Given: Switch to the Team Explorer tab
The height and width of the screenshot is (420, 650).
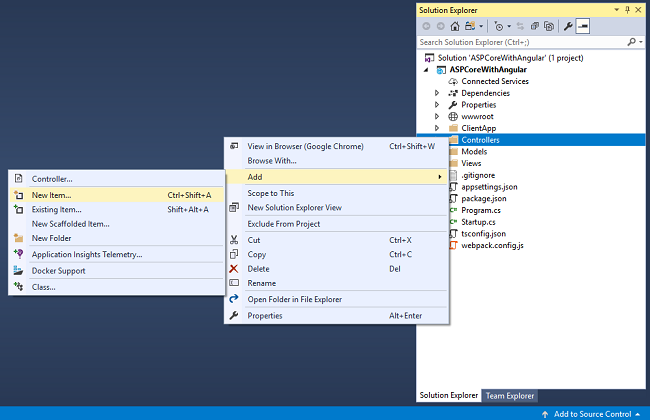Looking at the screenshot, I should coord(510,396).
